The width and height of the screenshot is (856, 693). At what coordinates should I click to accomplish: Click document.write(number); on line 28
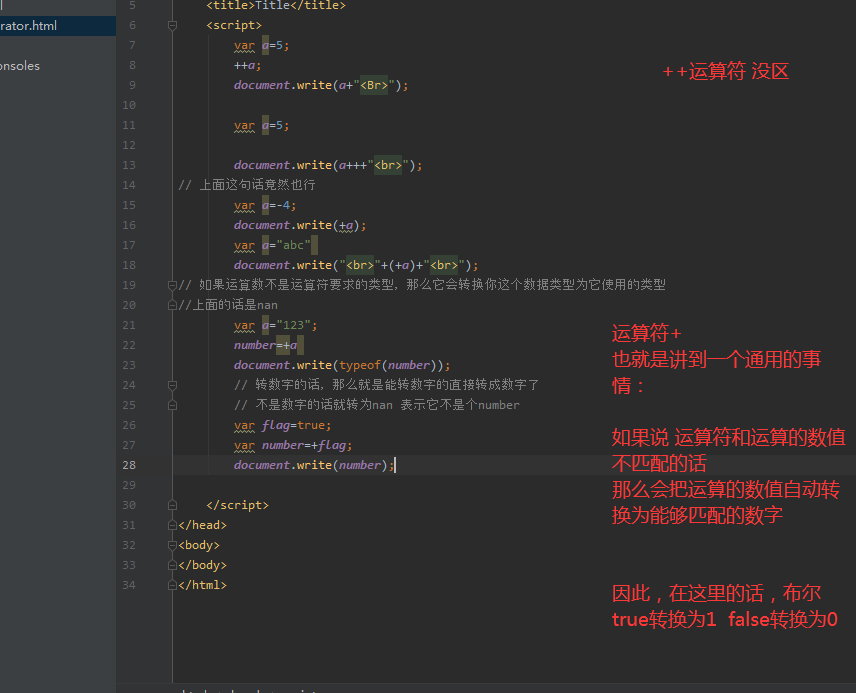click(314, 465)
